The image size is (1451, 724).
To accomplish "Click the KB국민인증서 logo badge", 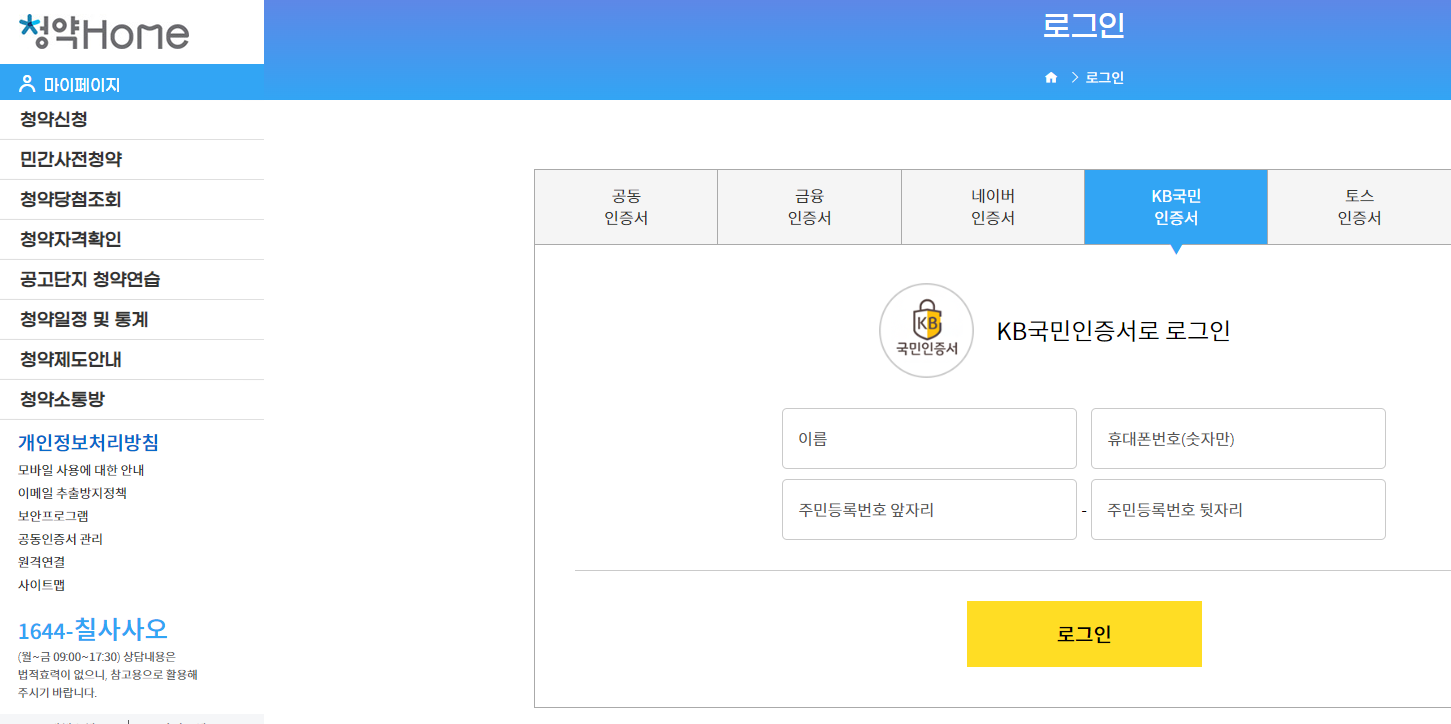I will pyautogui.click(x=926, y=331).
